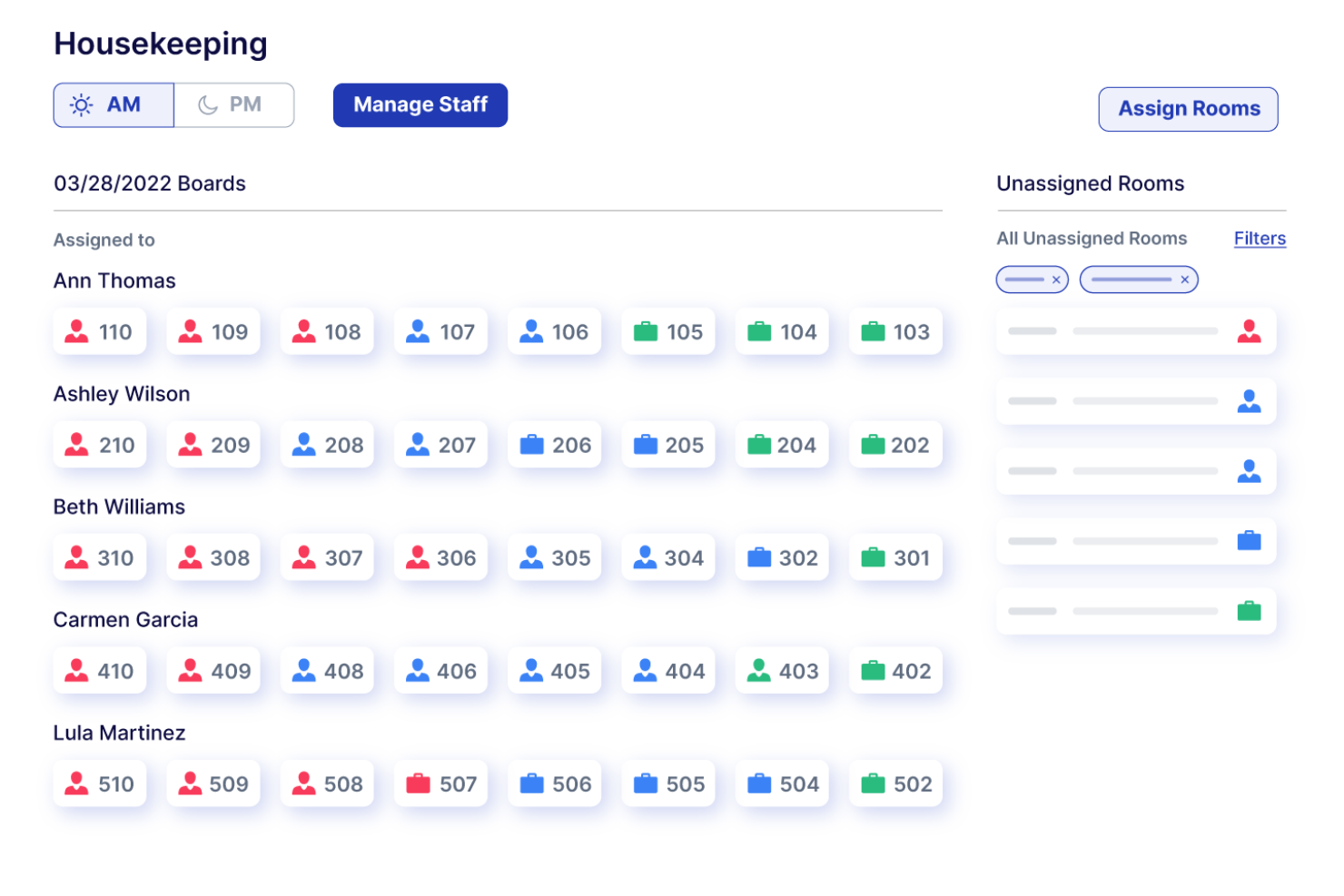Click the green person icon on room 403
The width and height of the screenshot is (1344, 896).
click(758, 670)
